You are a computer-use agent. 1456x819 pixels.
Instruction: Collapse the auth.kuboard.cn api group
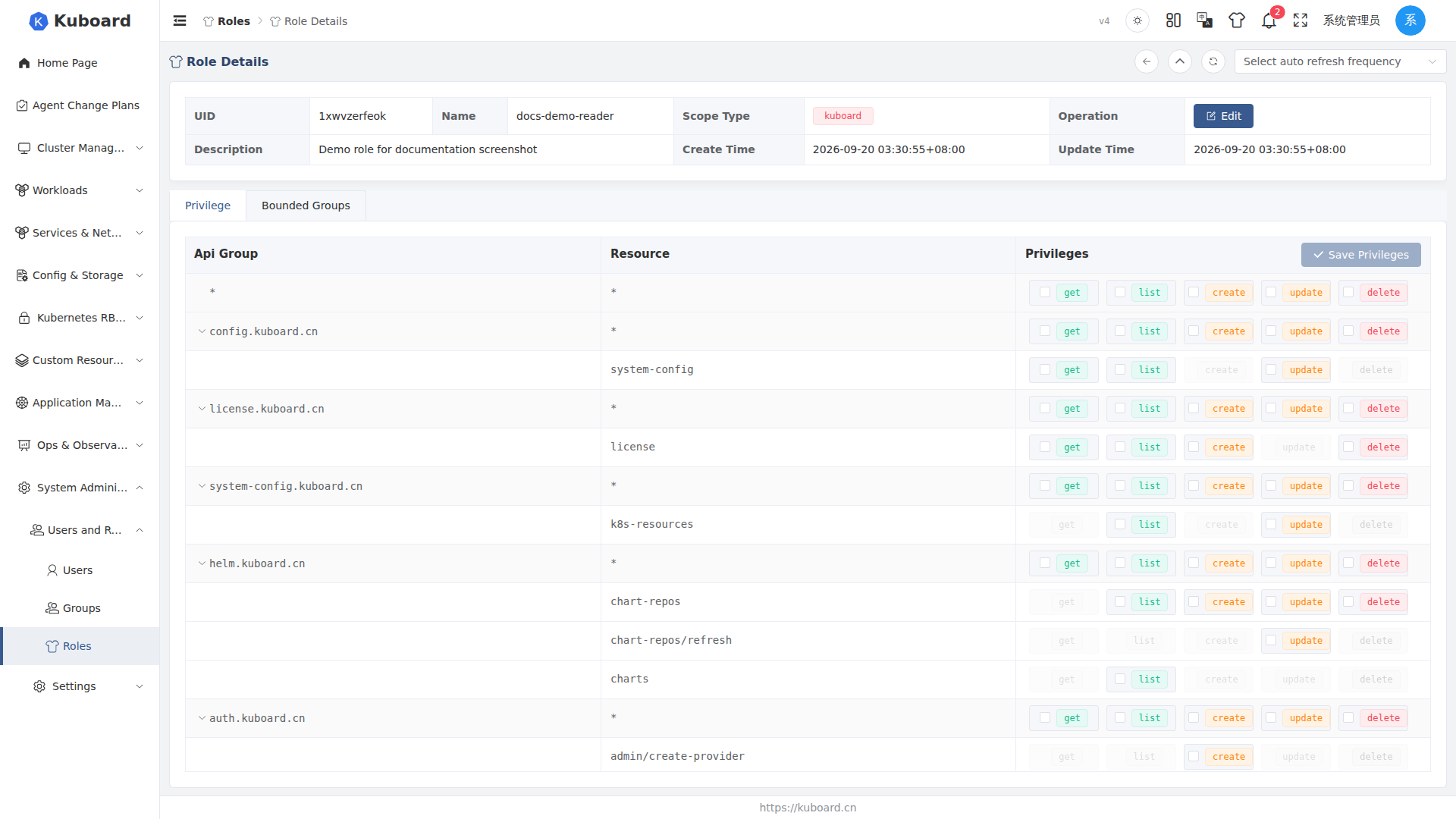(x=202, y=718)
